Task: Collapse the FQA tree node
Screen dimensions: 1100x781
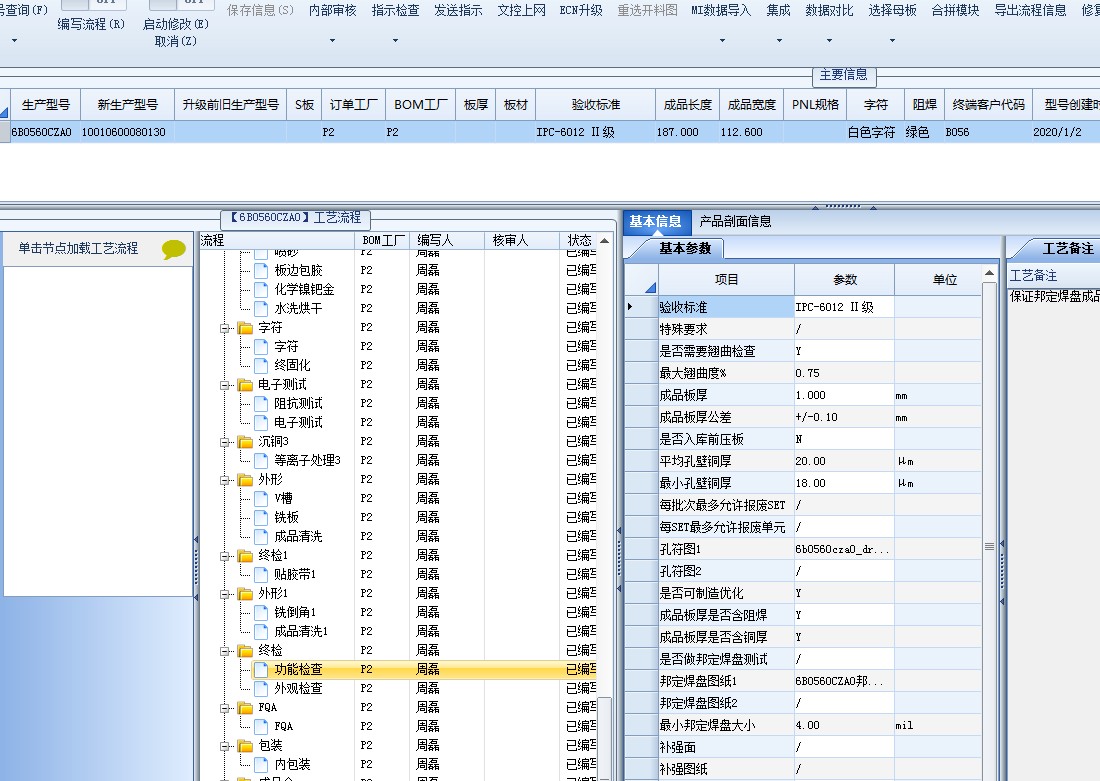Action: (226, 707)
